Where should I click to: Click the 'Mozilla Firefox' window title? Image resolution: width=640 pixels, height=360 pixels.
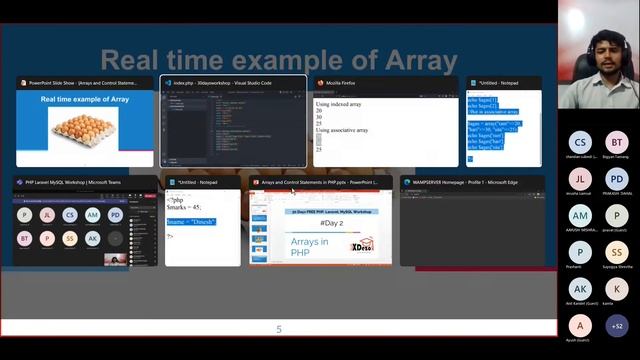click(340, 83)
